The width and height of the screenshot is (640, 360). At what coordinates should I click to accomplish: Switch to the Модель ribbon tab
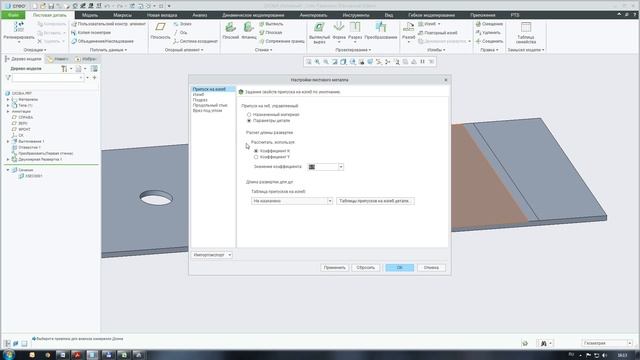click(90, 15)
